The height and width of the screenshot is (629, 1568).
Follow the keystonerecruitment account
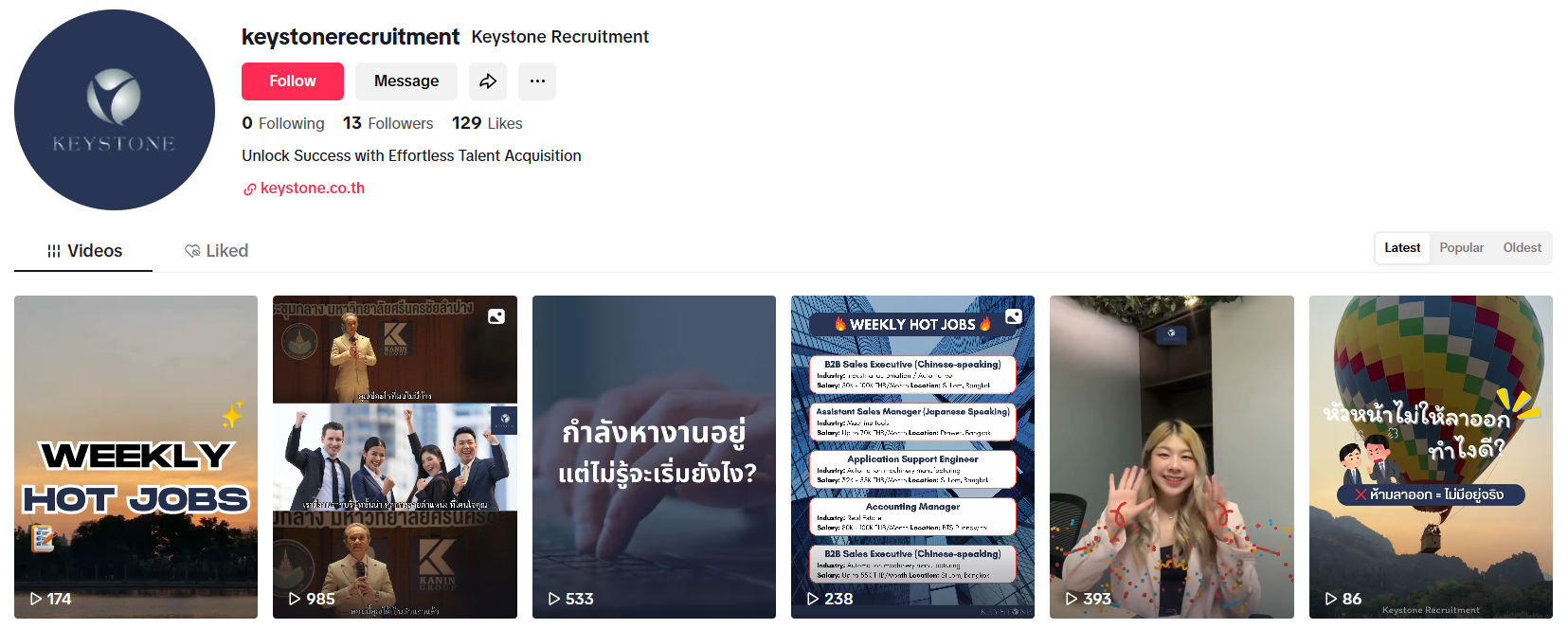(293, 81)
